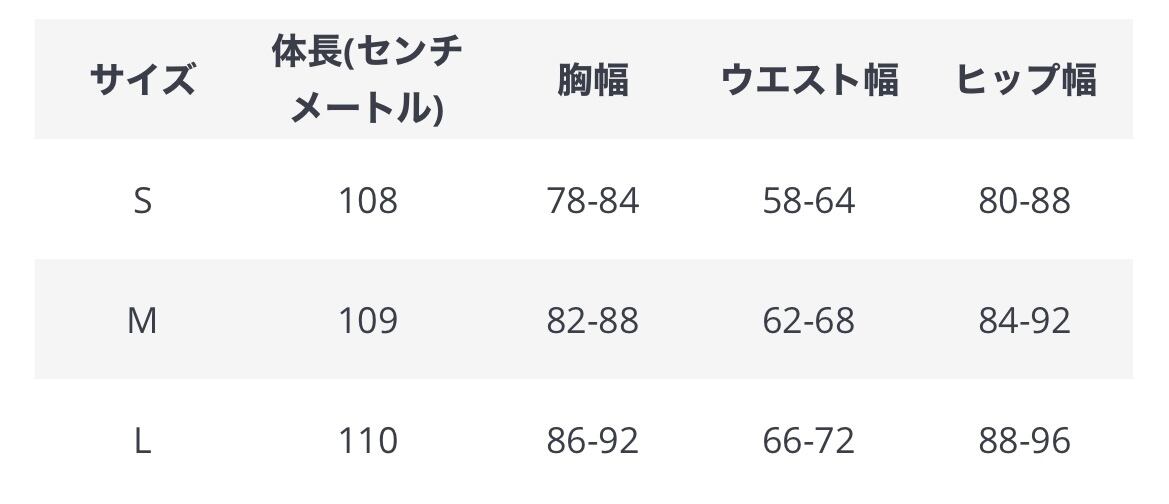Click the 80-88 hip width cell

[x=1025, y=201]
